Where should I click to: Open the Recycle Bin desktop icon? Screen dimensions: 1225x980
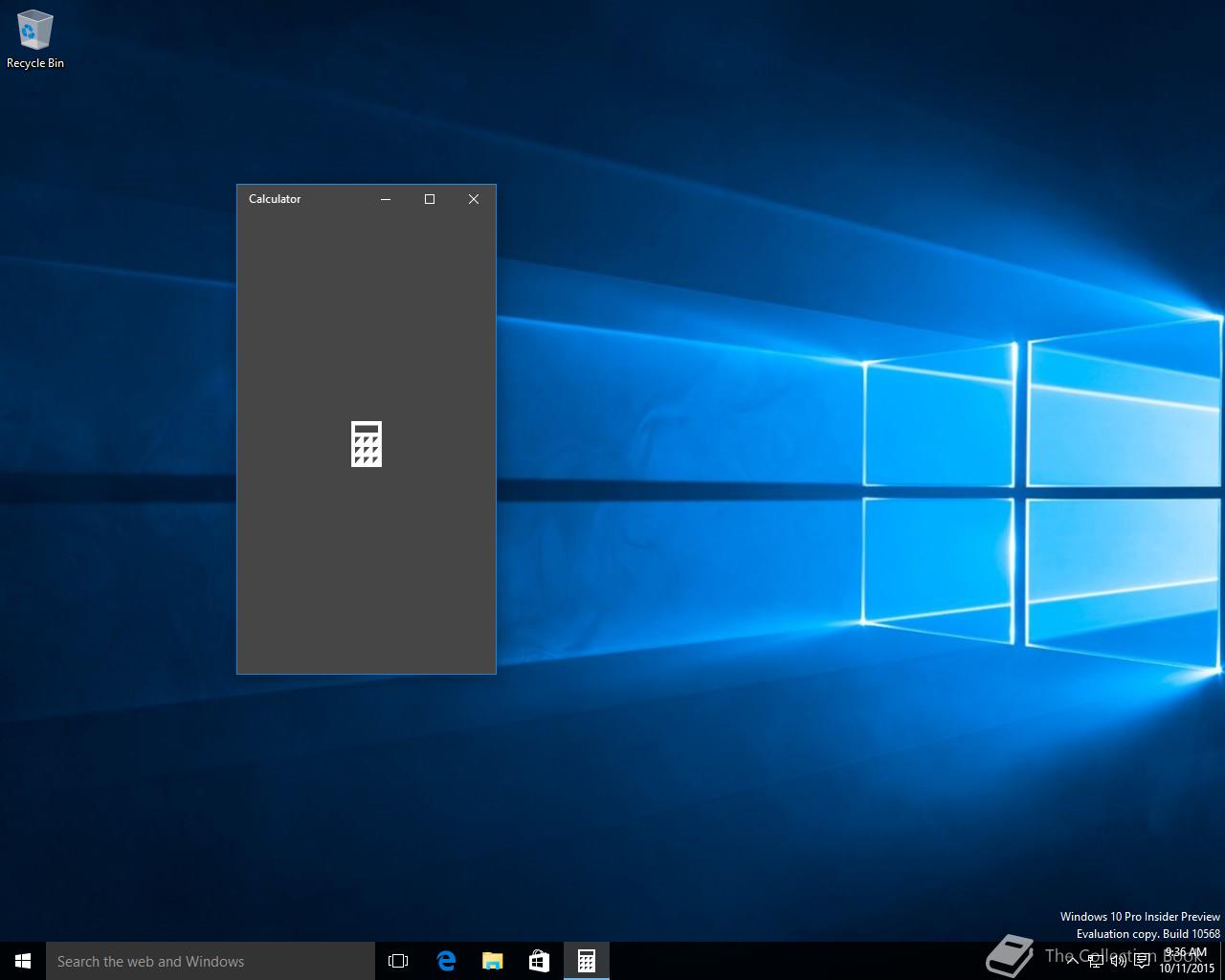[34, 39]
